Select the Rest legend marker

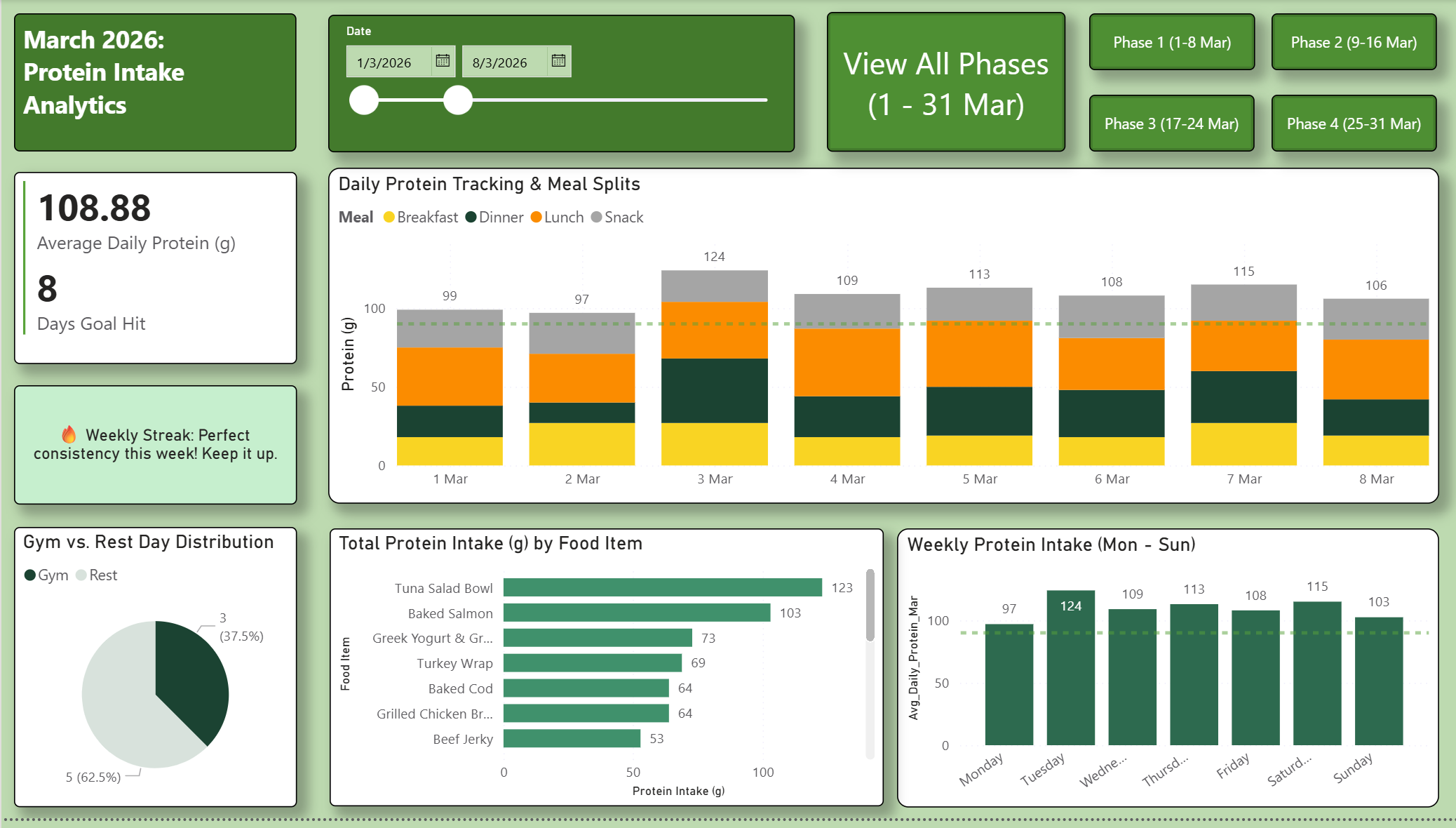81,575
